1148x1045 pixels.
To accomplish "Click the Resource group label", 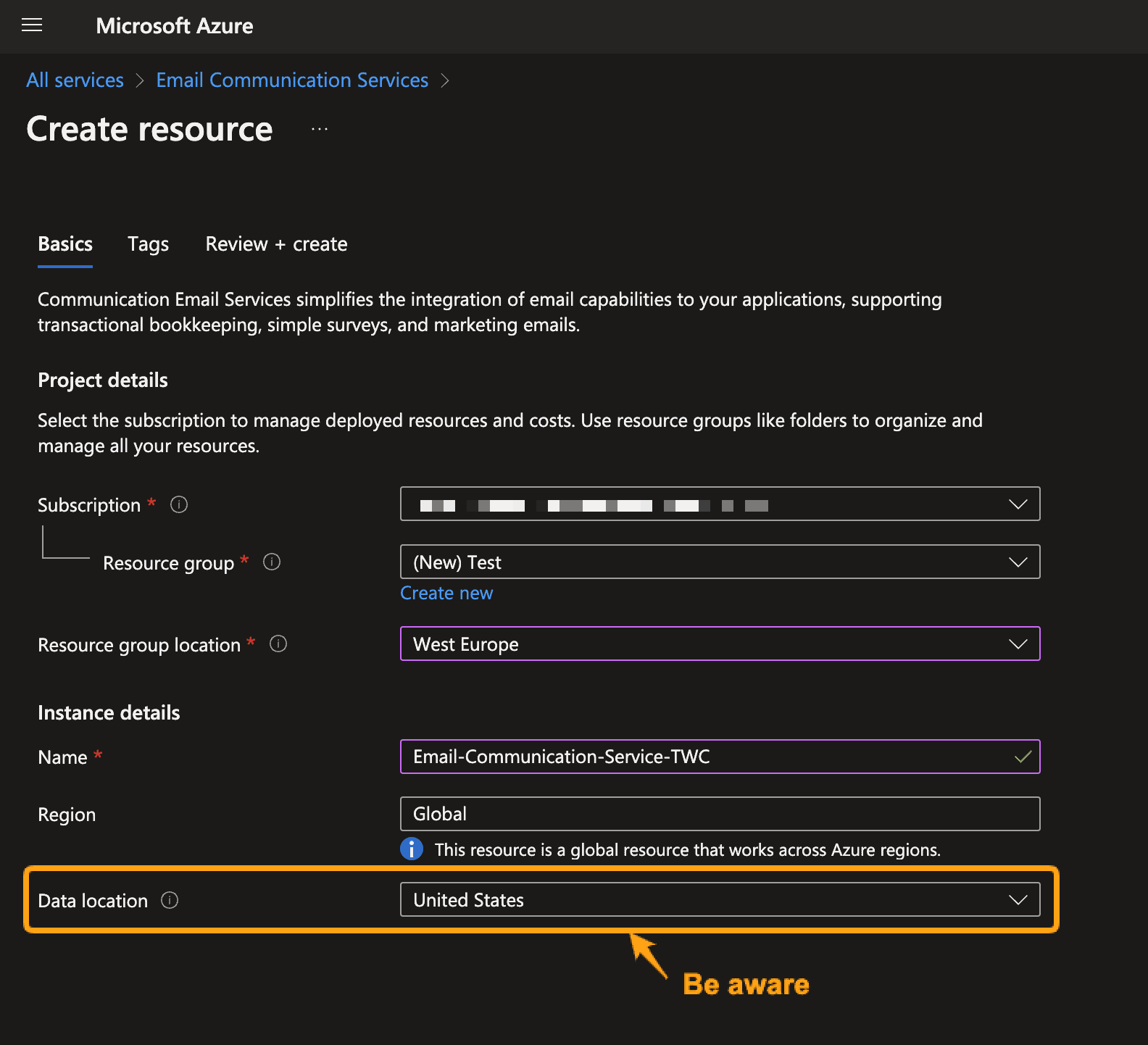I will [168, 563].
